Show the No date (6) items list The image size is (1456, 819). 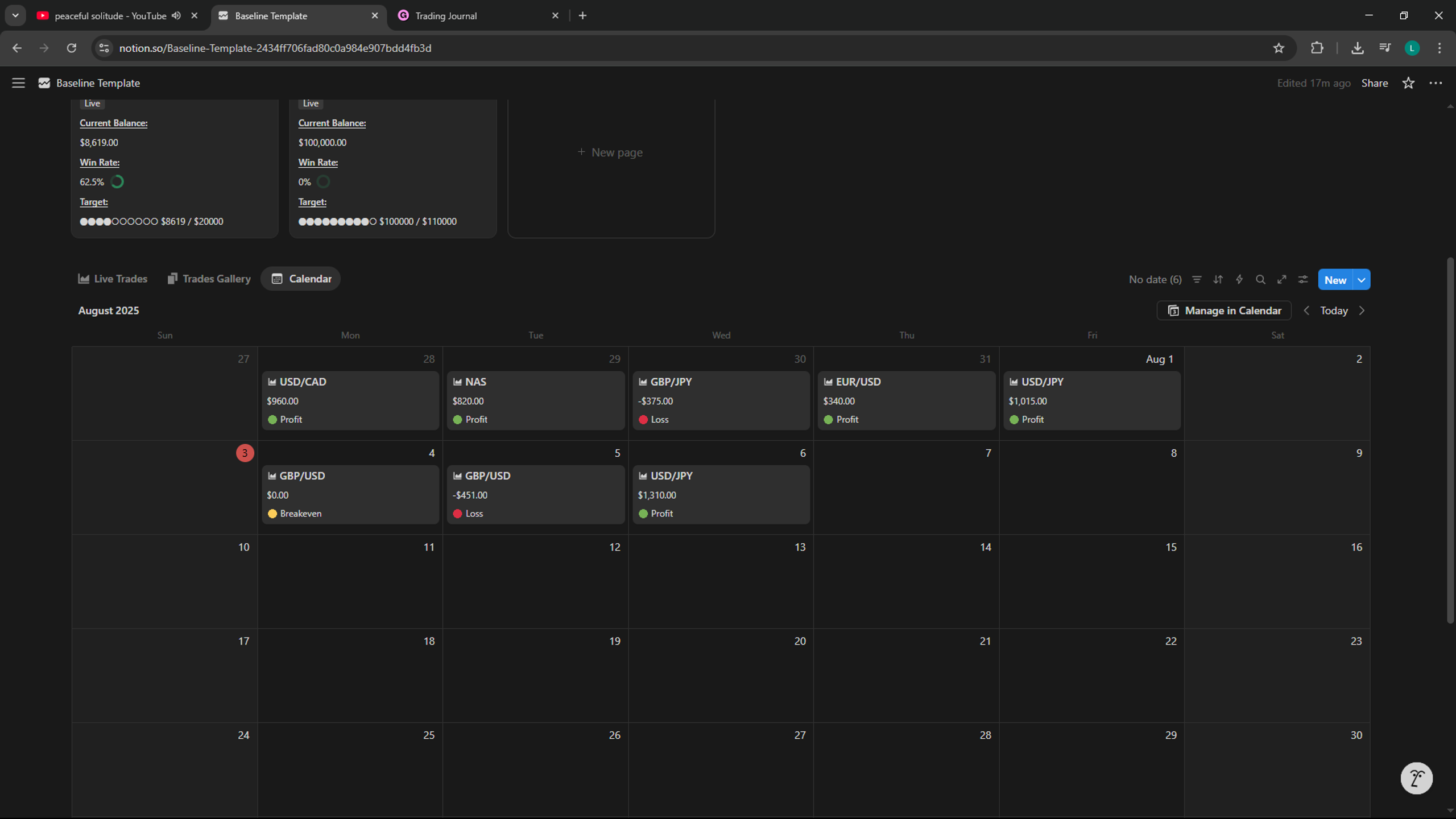tap(1155, 279)
